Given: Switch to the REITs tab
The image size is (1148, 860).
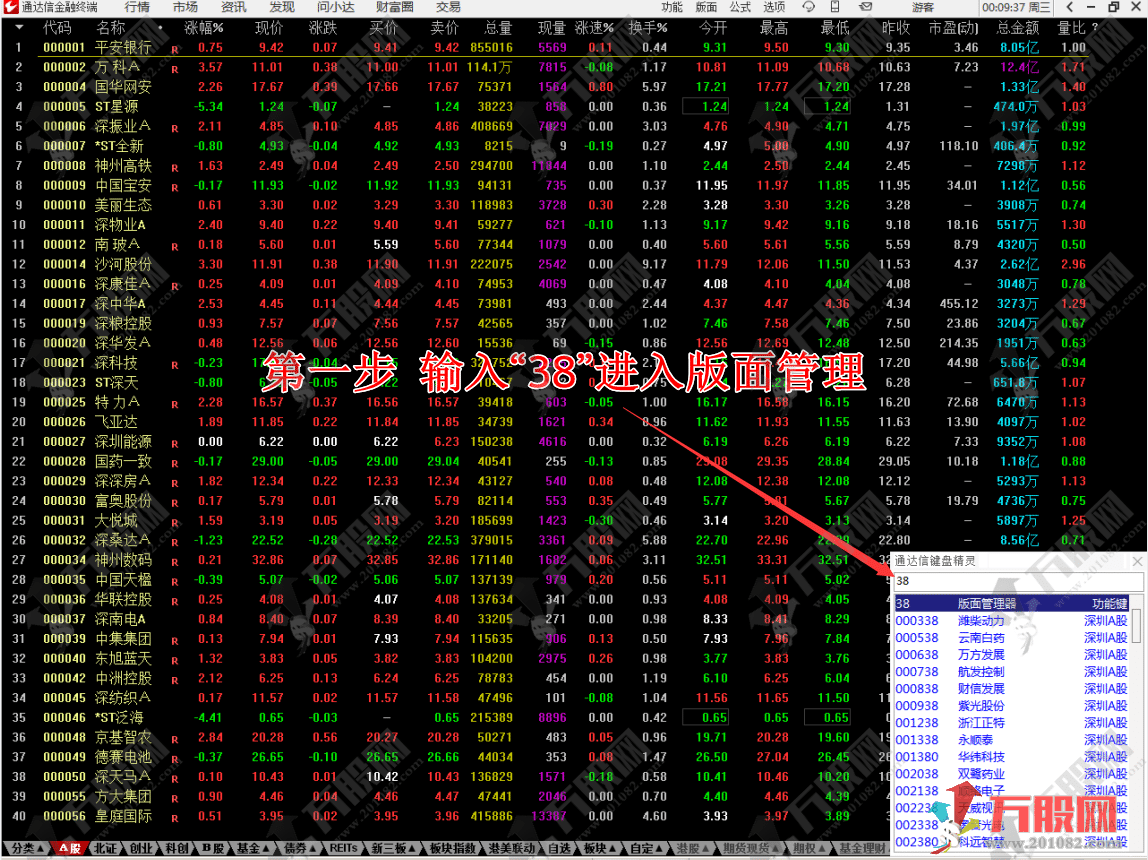Looking at the screenshot, I should 343,848.
